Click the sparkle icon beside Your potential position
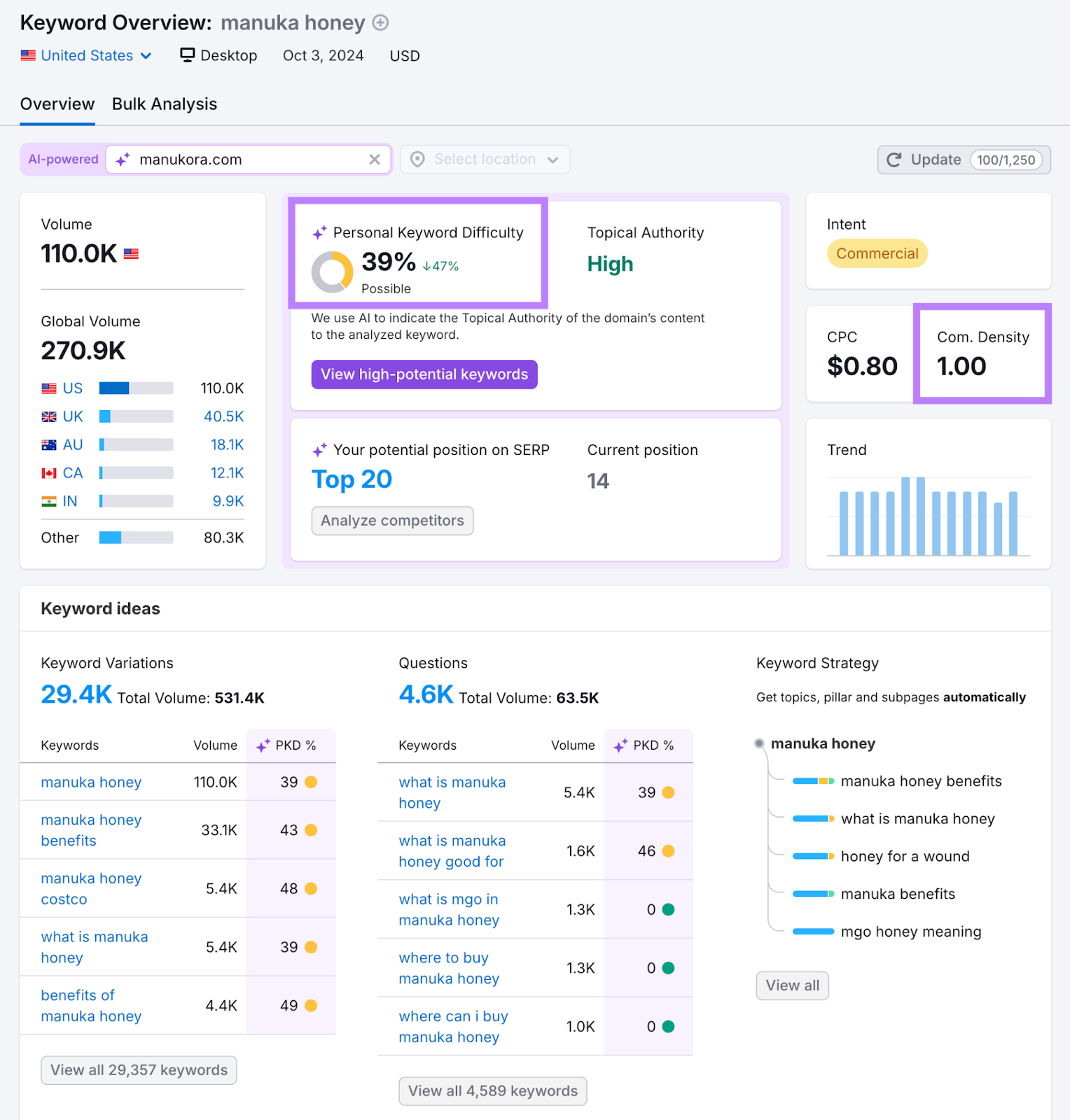Image resolution: width=1070 pixels, height=1120 pixels. tap(319, 450)
